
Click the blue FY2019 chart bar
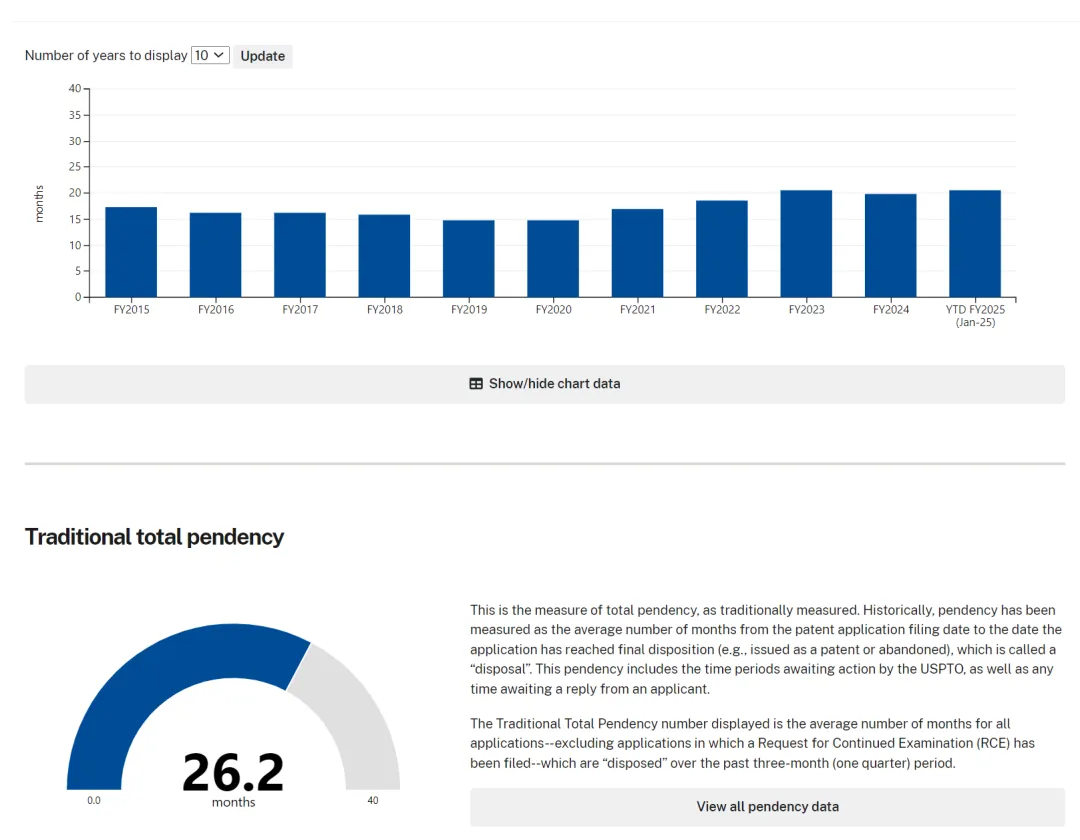(468, 259)
